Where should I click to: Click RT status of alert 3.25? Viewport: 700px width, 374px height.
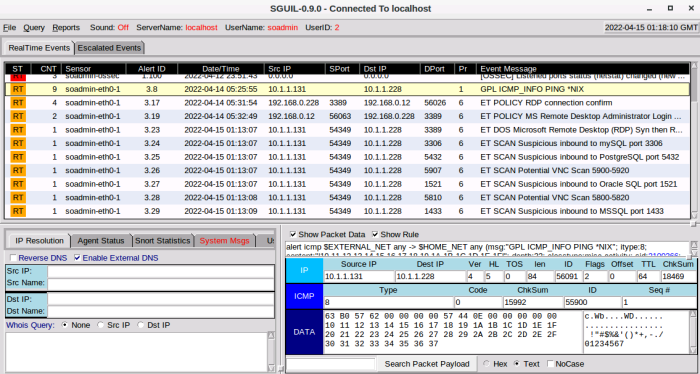(x=18, y=157)
